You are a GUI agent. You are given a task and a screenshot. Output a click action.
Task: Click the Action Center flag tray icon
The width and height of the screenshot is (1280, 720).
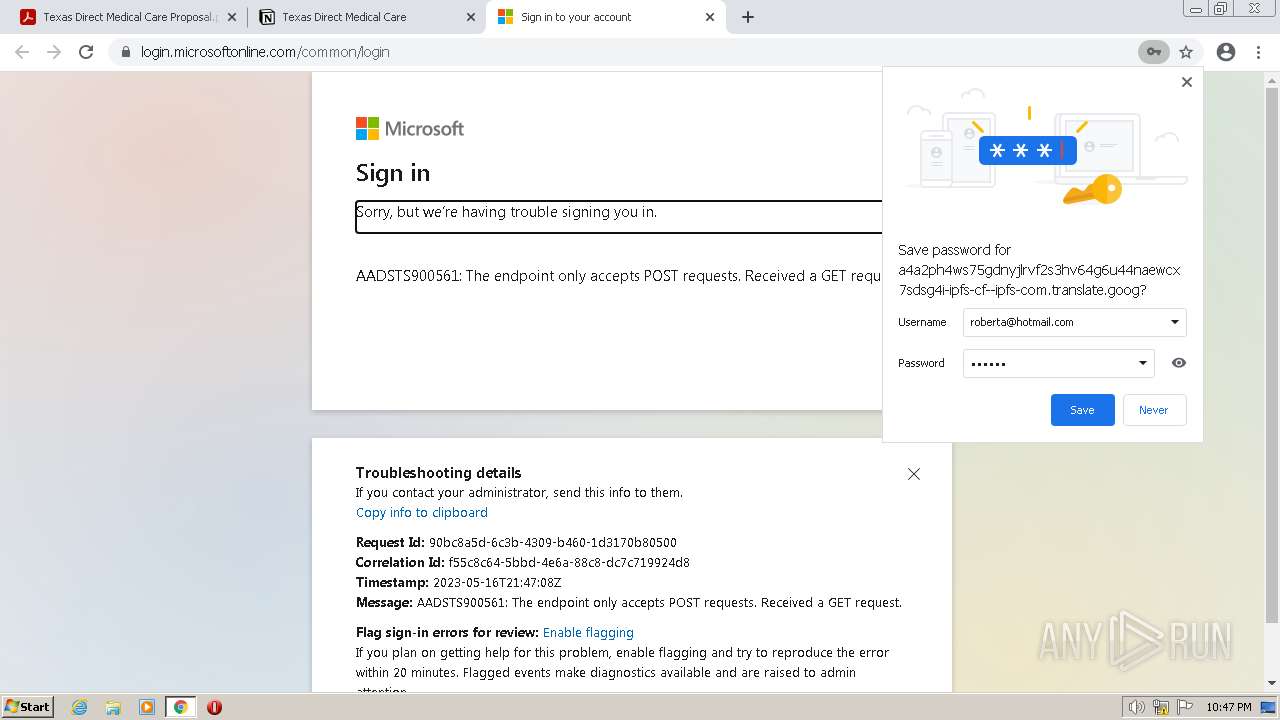1185,707
